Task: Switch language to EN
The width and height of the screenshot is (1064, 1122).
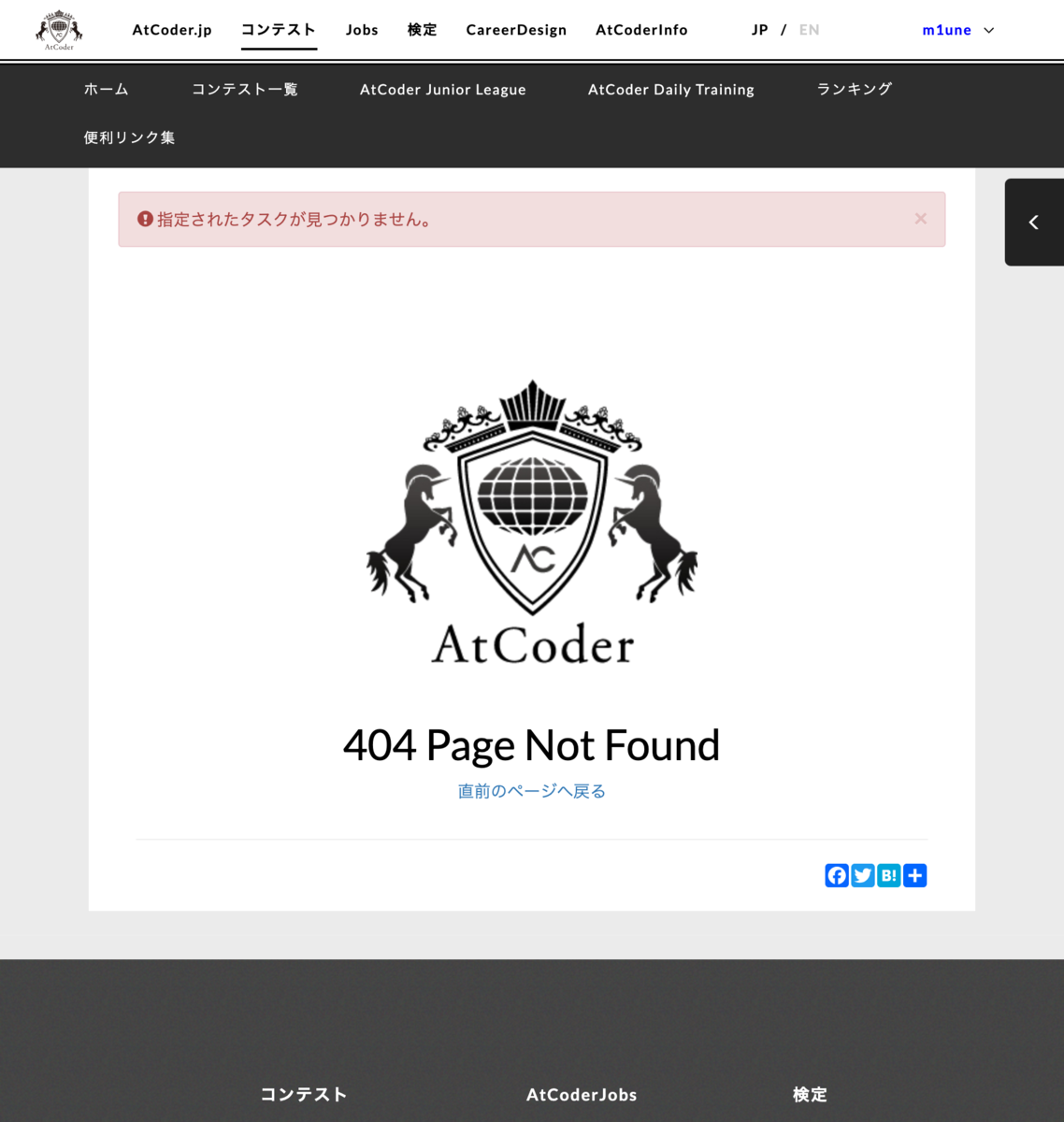Action: tap(810, 30)
